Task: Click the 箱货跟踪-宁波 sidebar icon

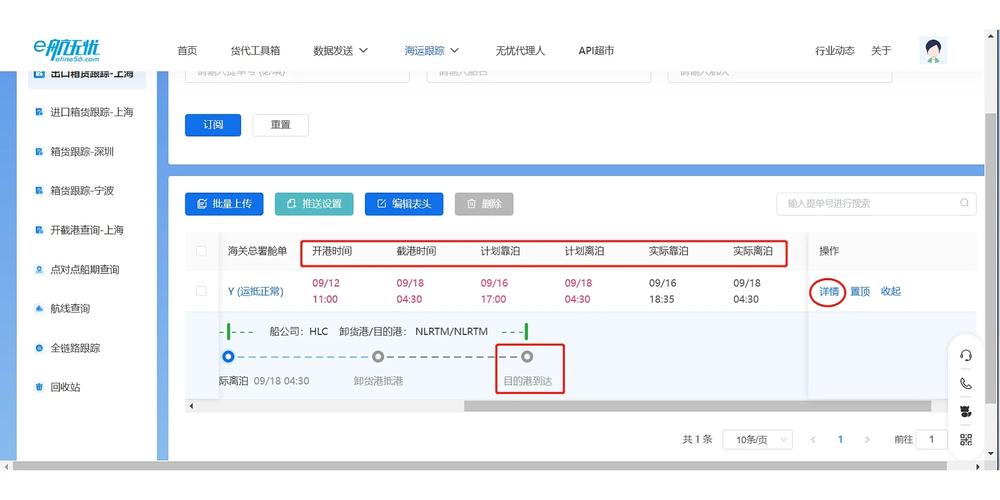Action: [x=39, y=191]
